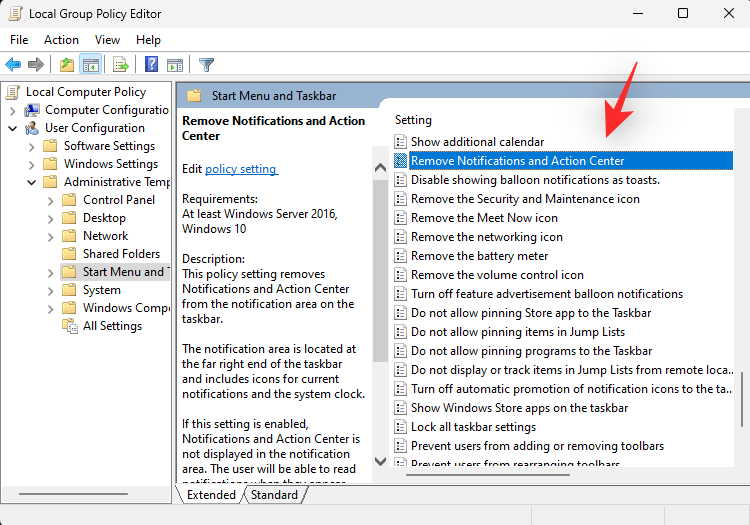
Task: Click the Control Panel folder icon
Action: pyautogui.click(x=69, y=200)
